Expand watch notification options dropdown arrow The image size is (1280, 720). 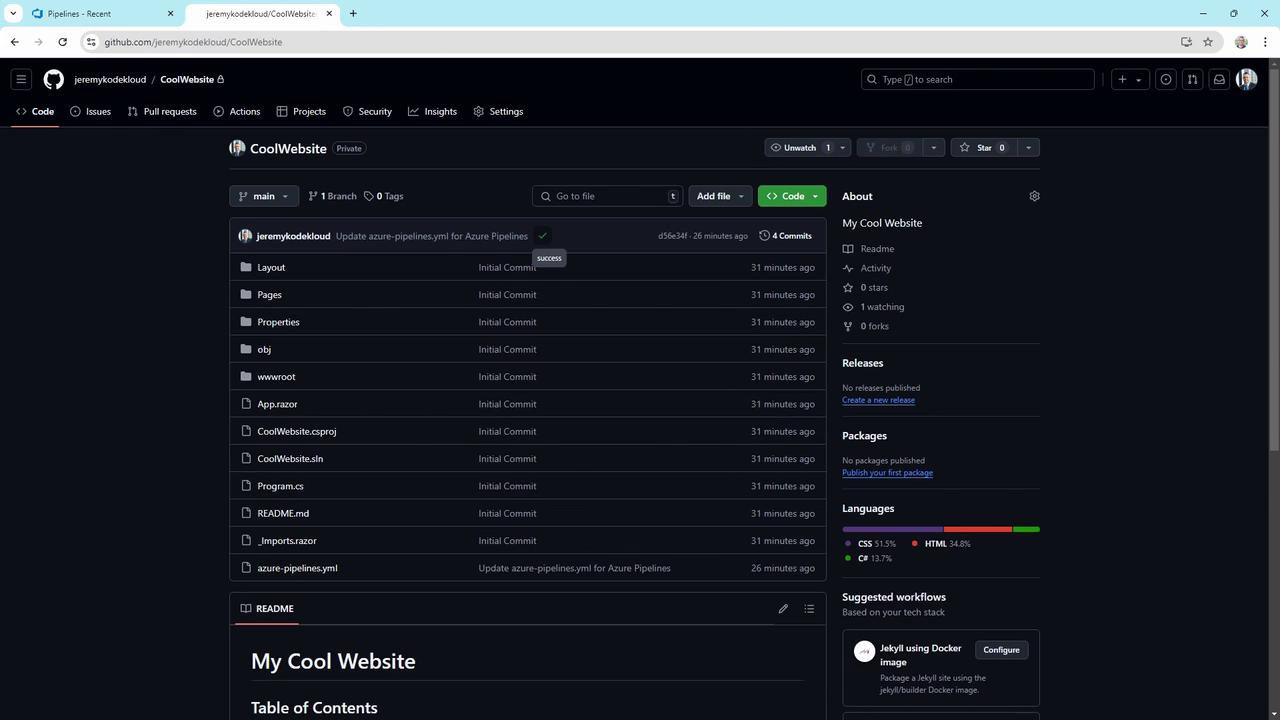point(842,148)
